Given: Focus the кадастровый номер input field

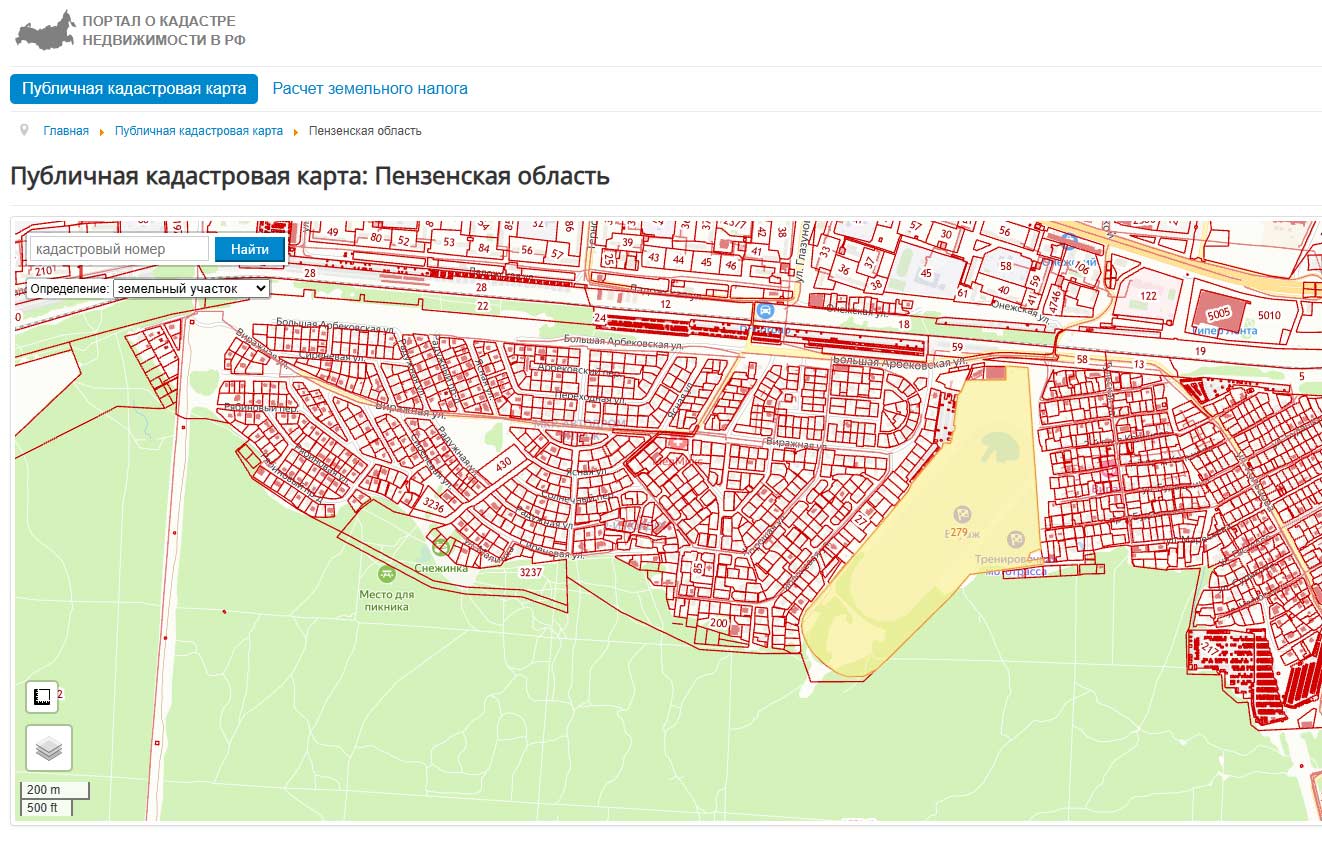Looking at the screenshot, I should (x=120, y=249).
